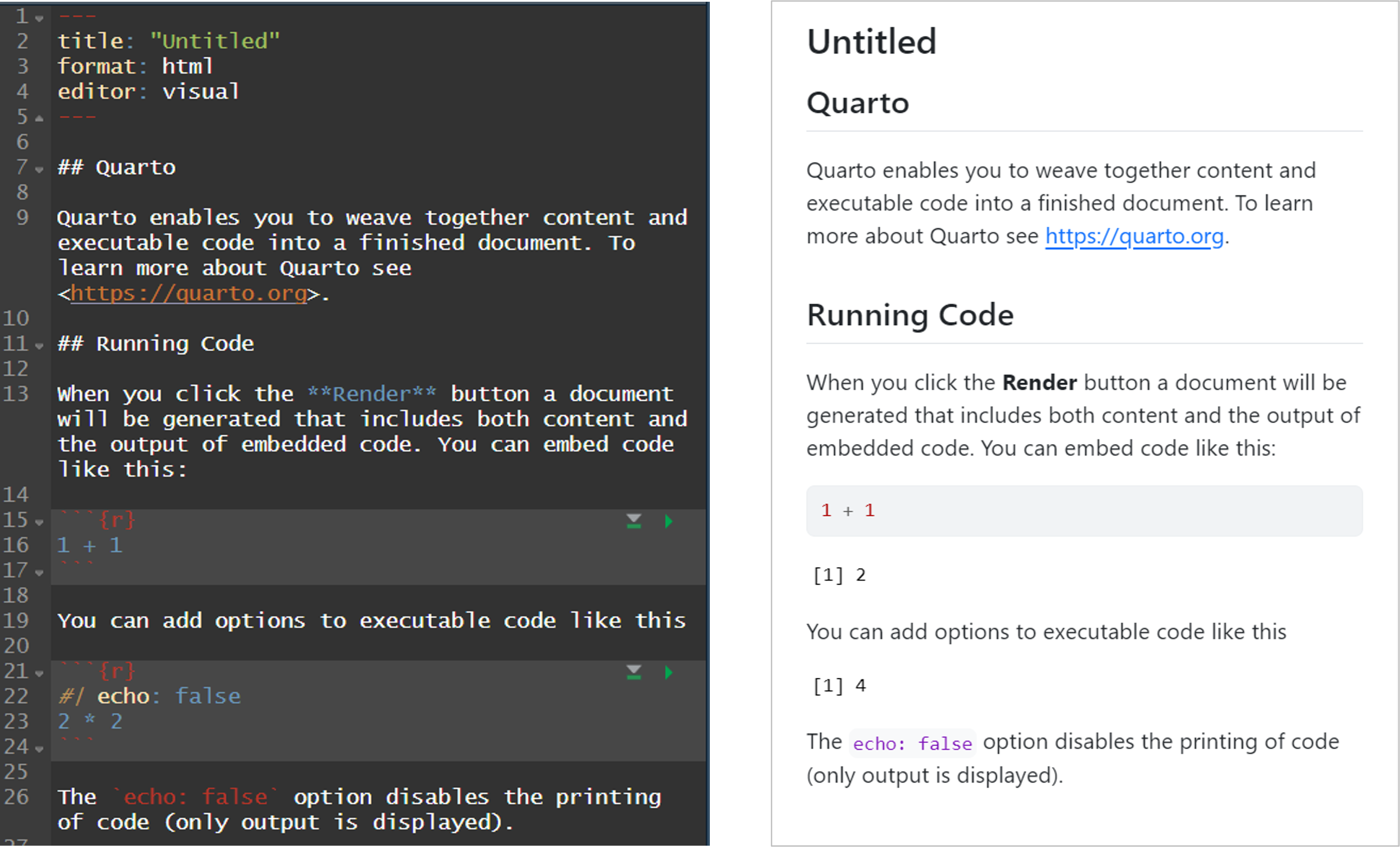This screenshot has height=847, width=1400.
Task: Fold the Running Code section at line 11
Action: pos(39,346)
